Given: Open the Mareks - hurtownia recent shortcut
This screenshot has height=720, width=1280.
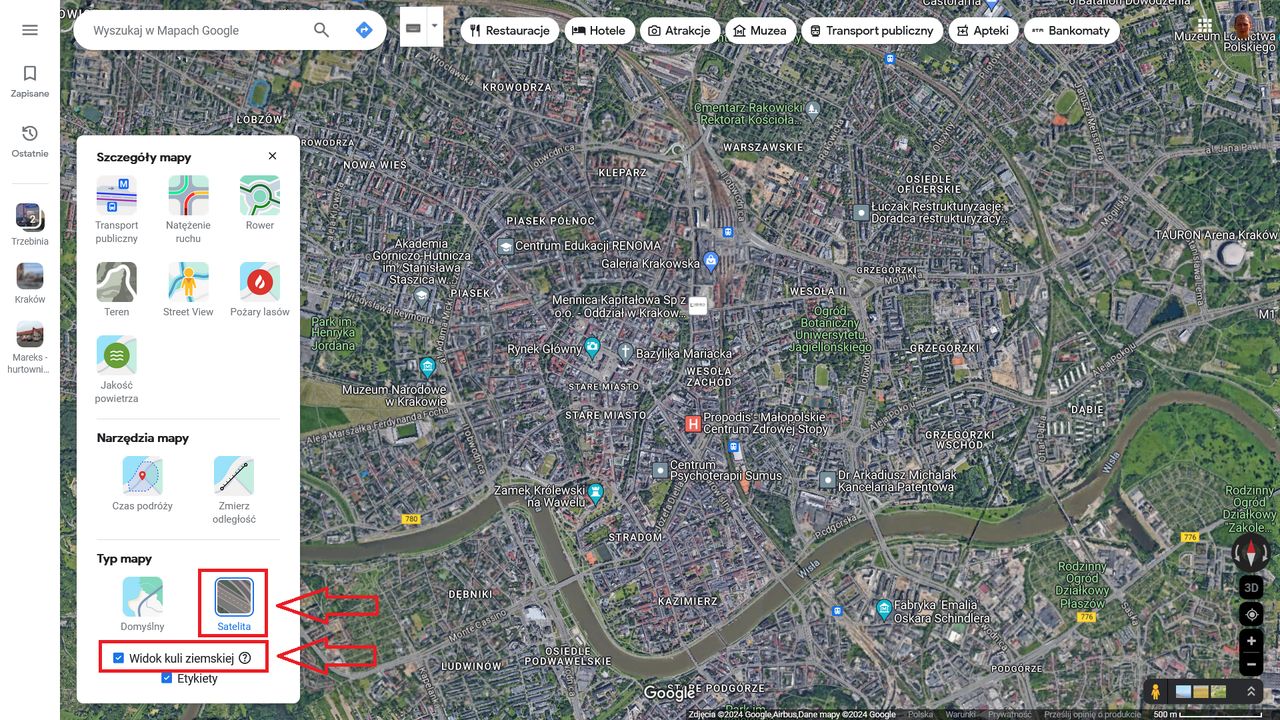Looking at the screenshot, I should click(30, 347).
